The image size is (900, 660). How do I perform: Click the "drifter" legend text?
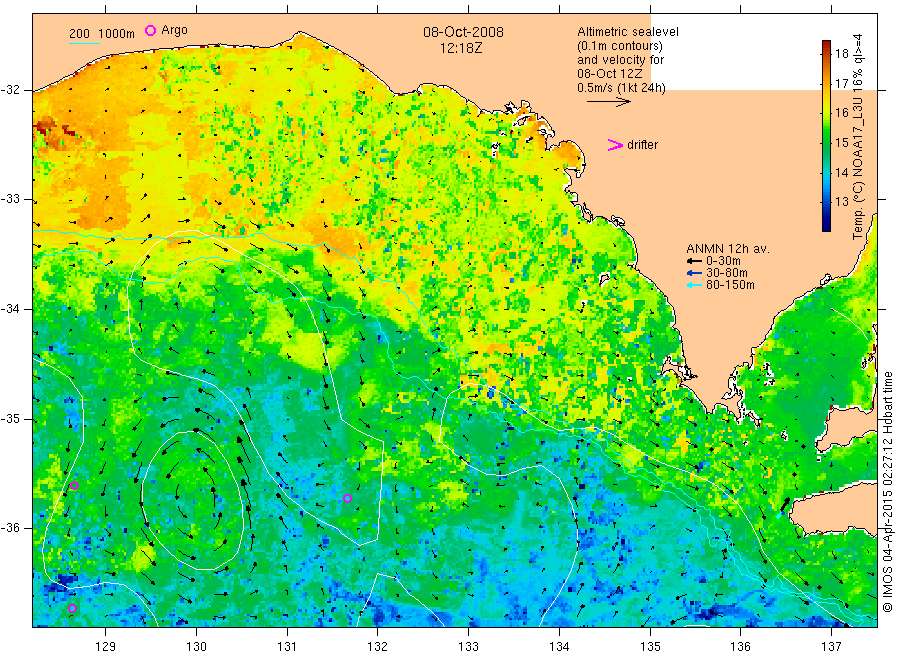(x=642, y=145)
